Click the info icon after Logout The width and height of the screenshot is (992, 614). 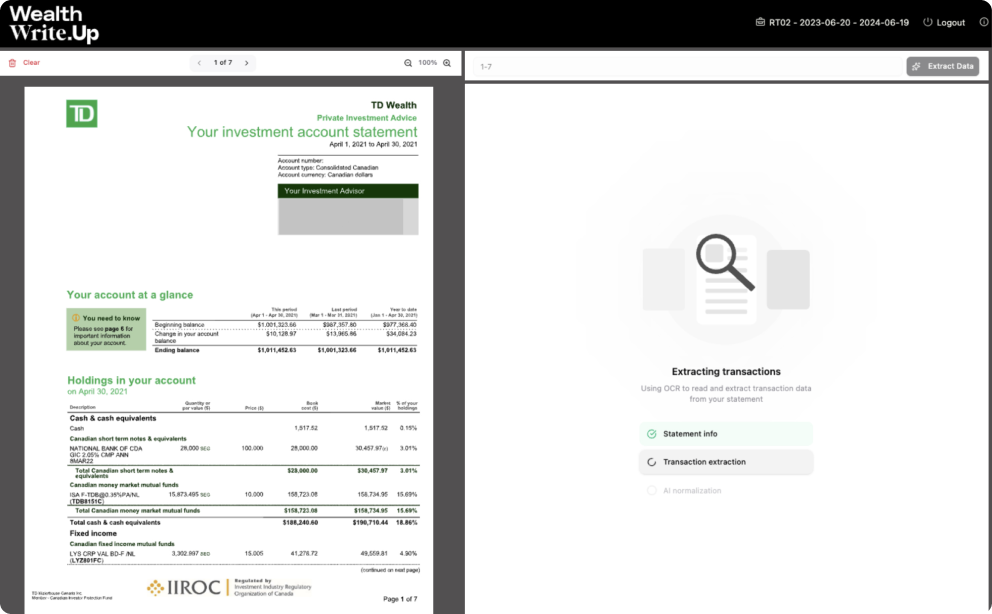(984, 22)
